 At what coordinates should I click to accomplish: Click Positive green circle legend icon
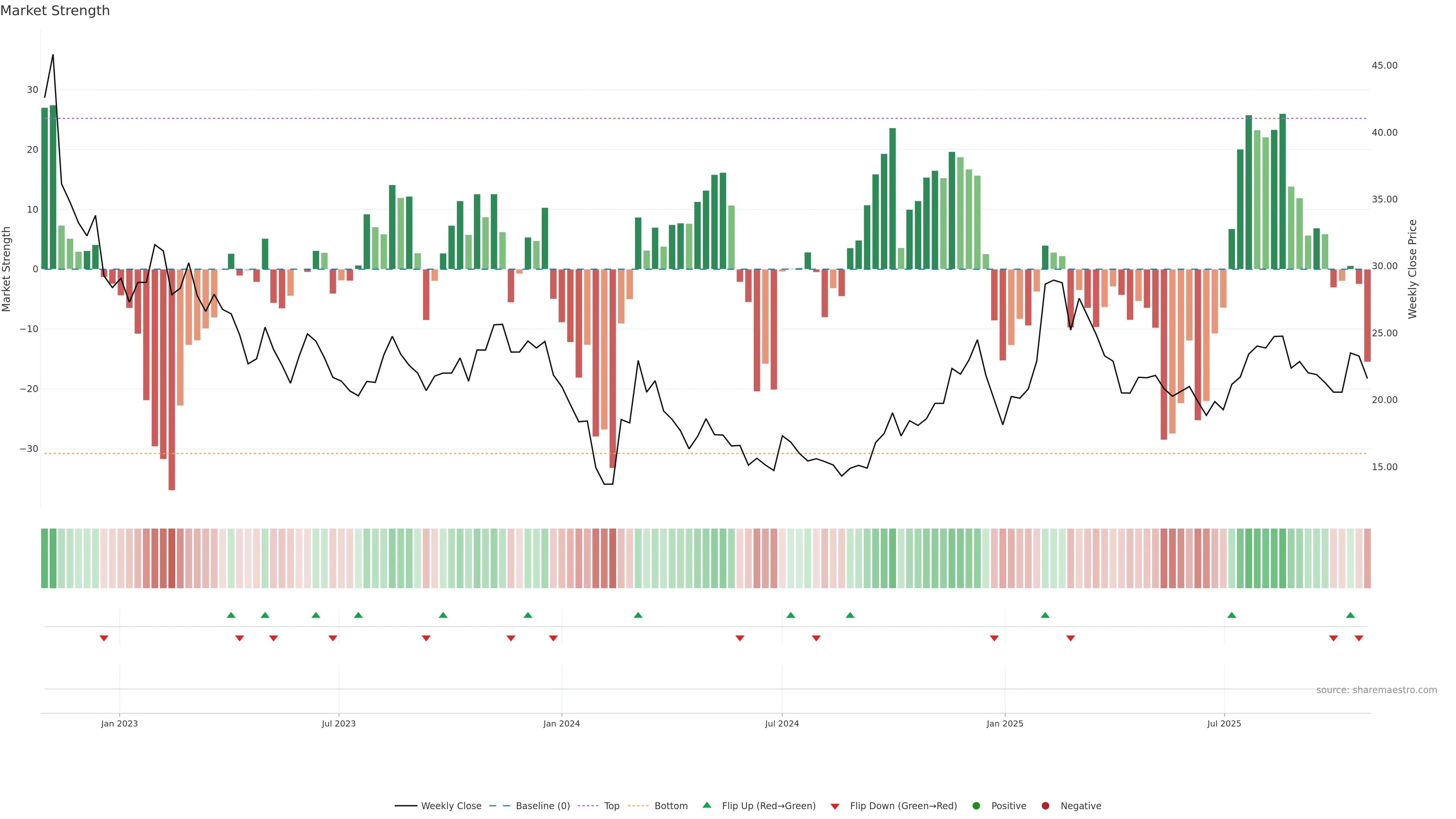976,806
